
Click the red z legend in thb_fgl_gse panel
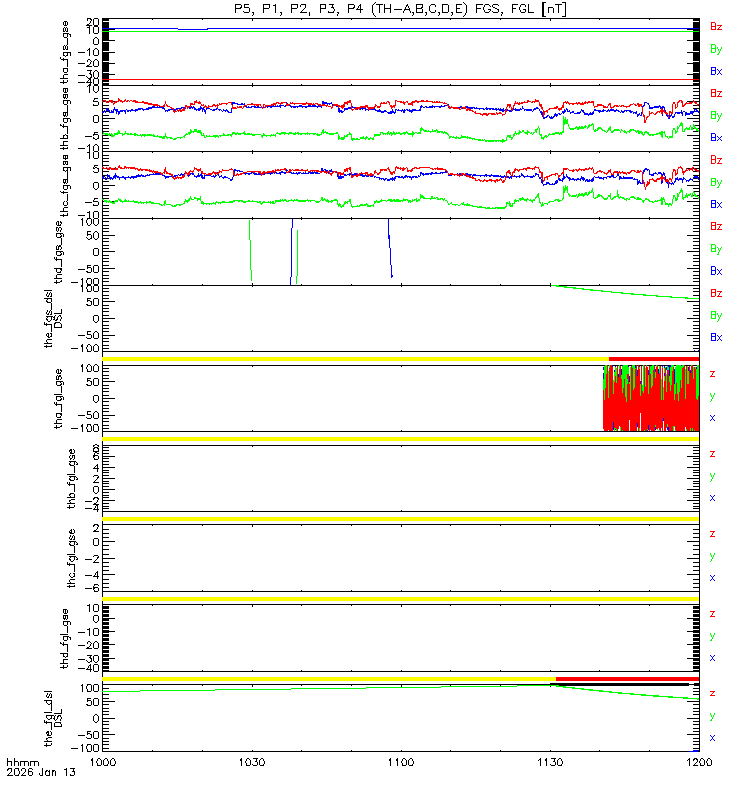712,454
